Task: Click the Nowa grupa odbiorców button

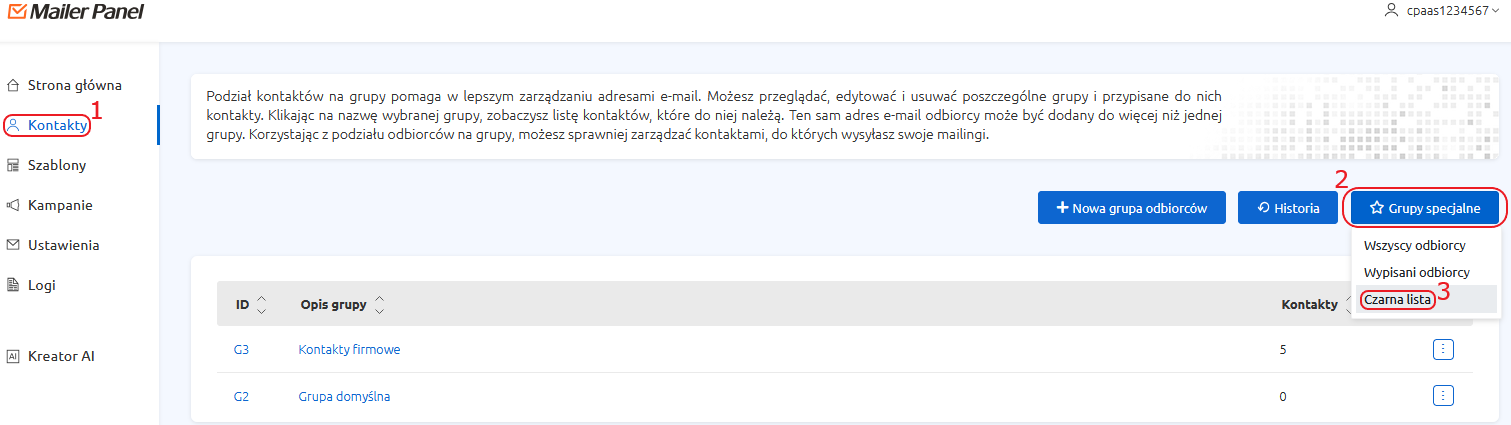Action: [x=1132, y=208]
